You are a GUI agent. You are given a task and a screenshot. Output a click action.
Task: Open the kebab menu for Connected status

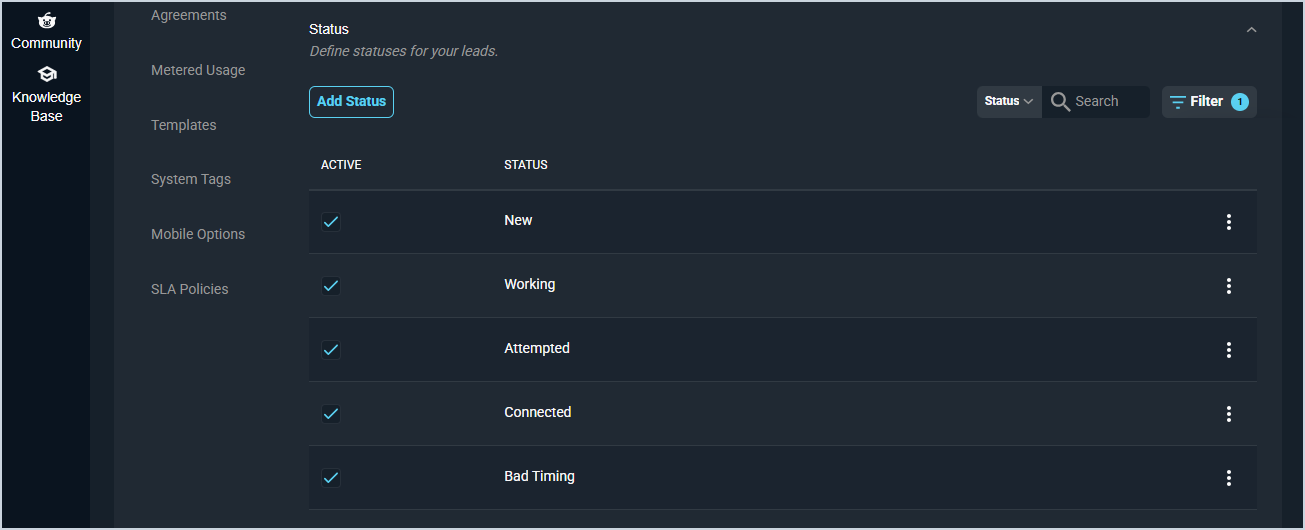[1229, 414]
